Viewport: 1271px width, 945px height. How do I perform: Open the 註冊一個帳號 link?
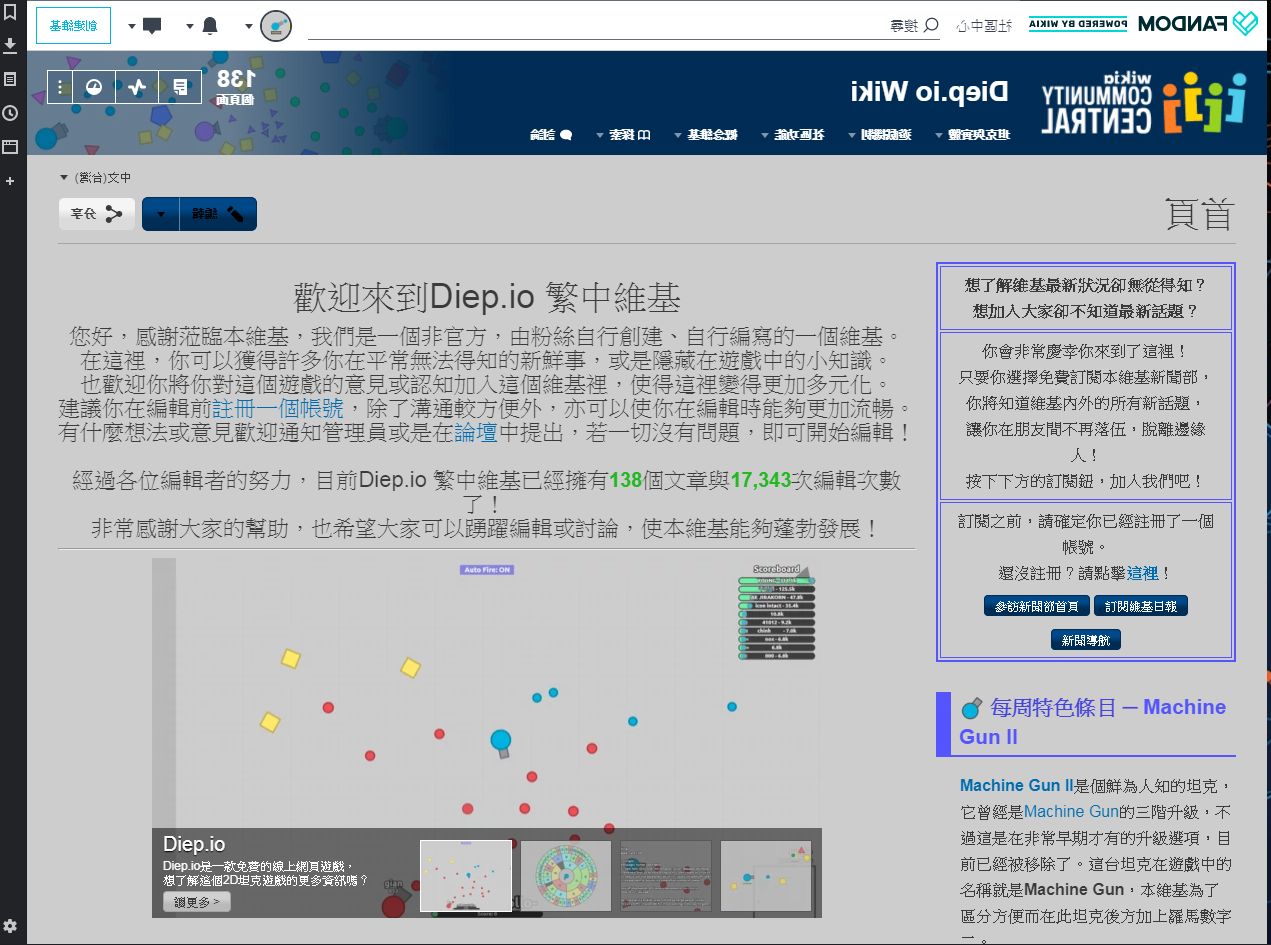pyautogui.click(x=278, y=409)
